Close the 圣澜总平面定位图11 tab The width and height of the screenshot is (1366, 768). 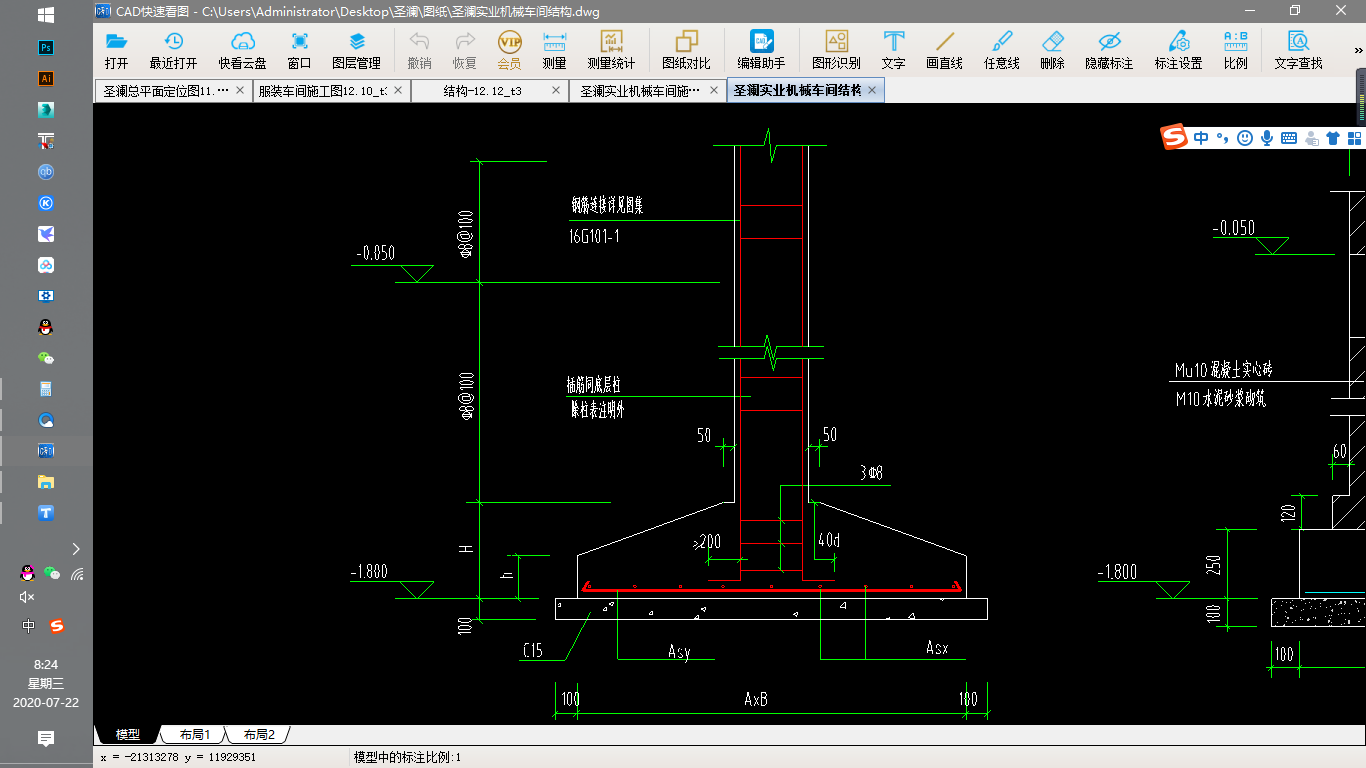pyautogui.click(x=240, y=90)
